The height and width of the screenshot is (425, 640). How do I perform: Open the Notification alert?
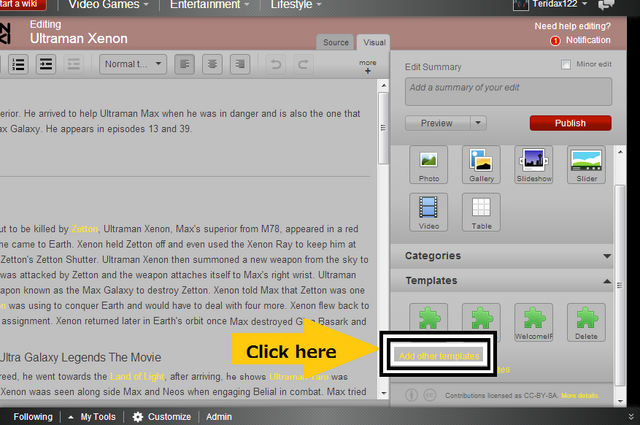(580, 40)
